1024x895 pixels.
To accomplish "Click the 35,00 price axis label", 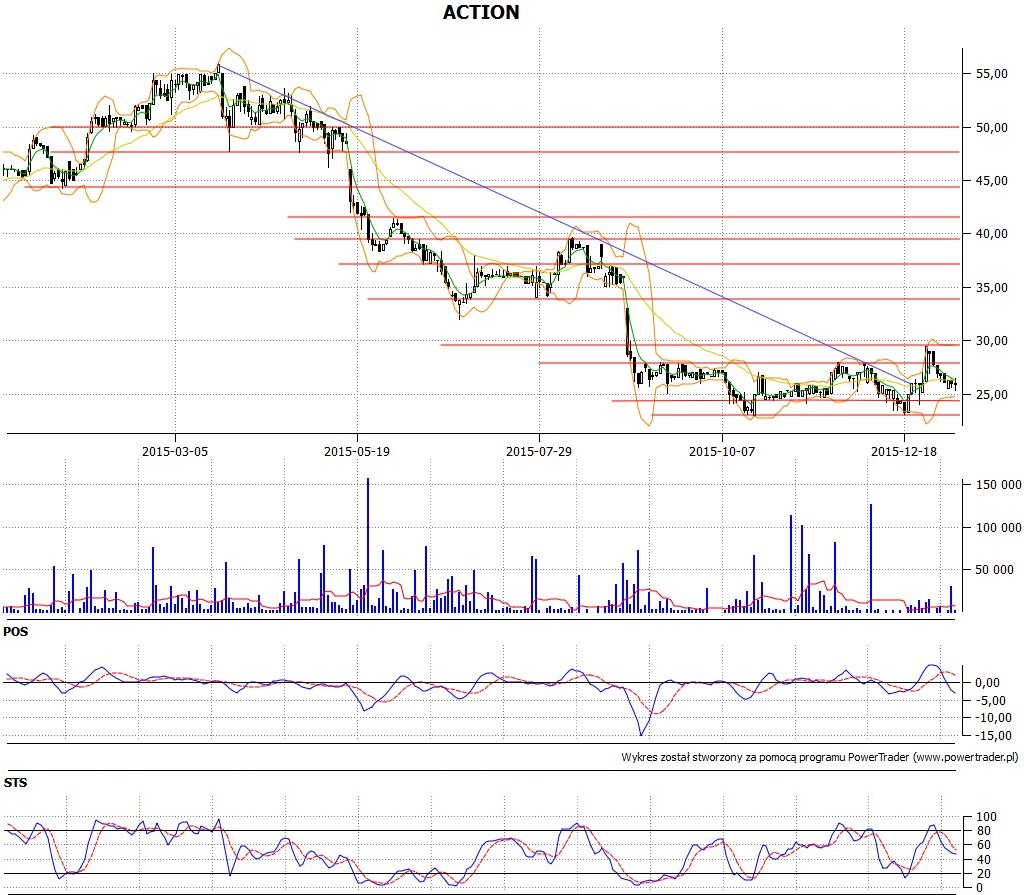I will [992, 287].
